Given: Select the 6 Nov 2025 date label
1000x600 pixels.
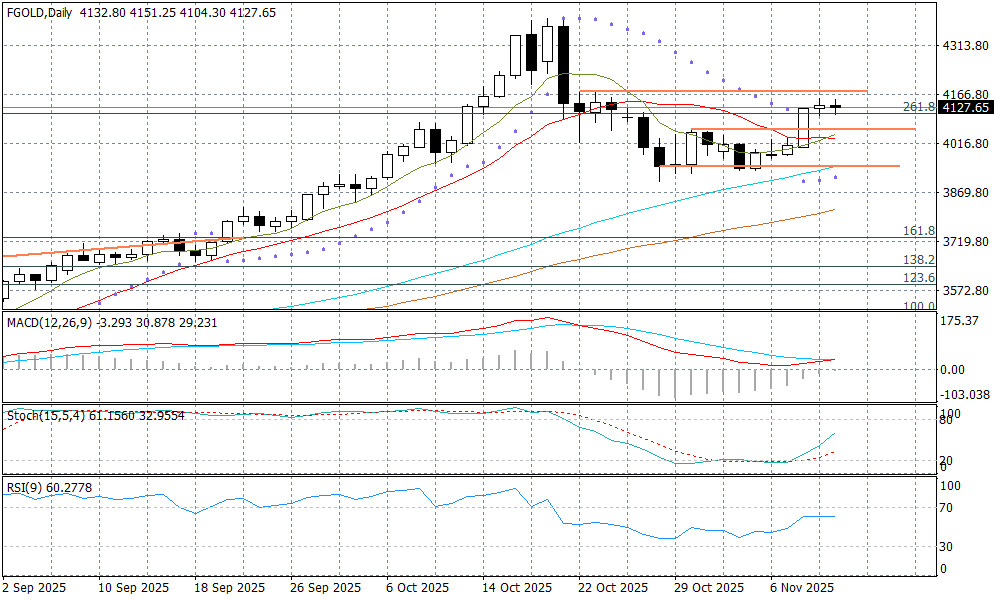Looking at the screenshot, I should pos(803,587).
